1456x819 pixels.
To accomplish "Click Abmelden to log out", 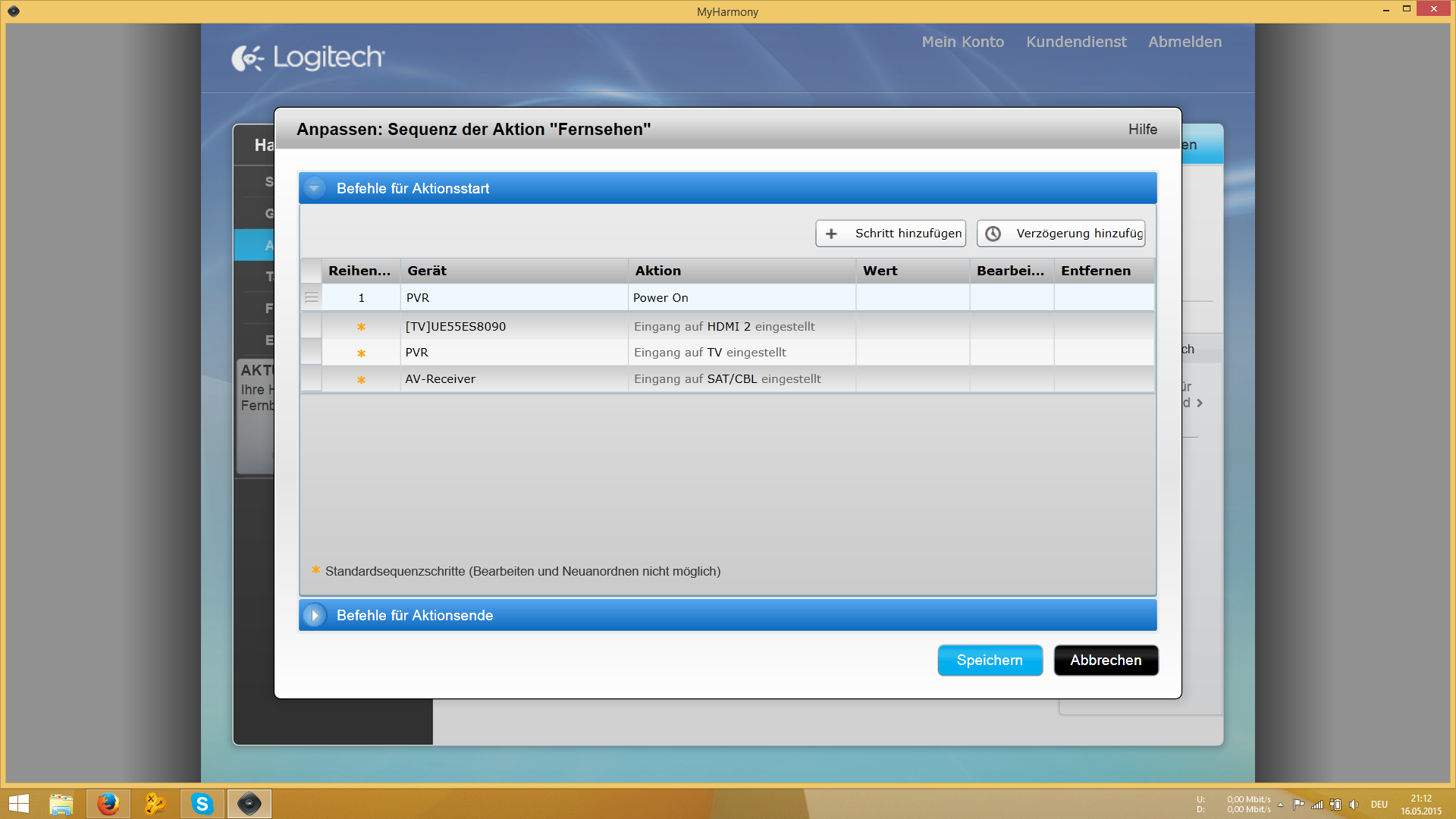I will 1185,42.
